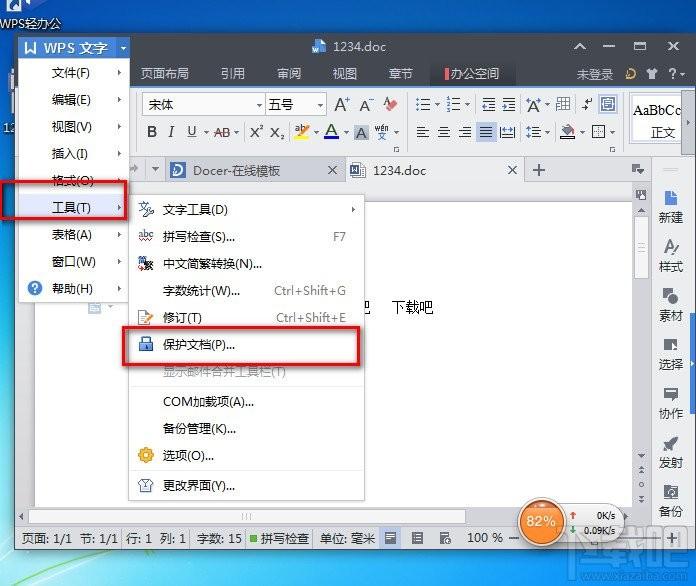The width and height of the screenshot is (696, 586).
Task: Click the superscript X² icon
Action: pyautogui.click(x=256, y=132)
